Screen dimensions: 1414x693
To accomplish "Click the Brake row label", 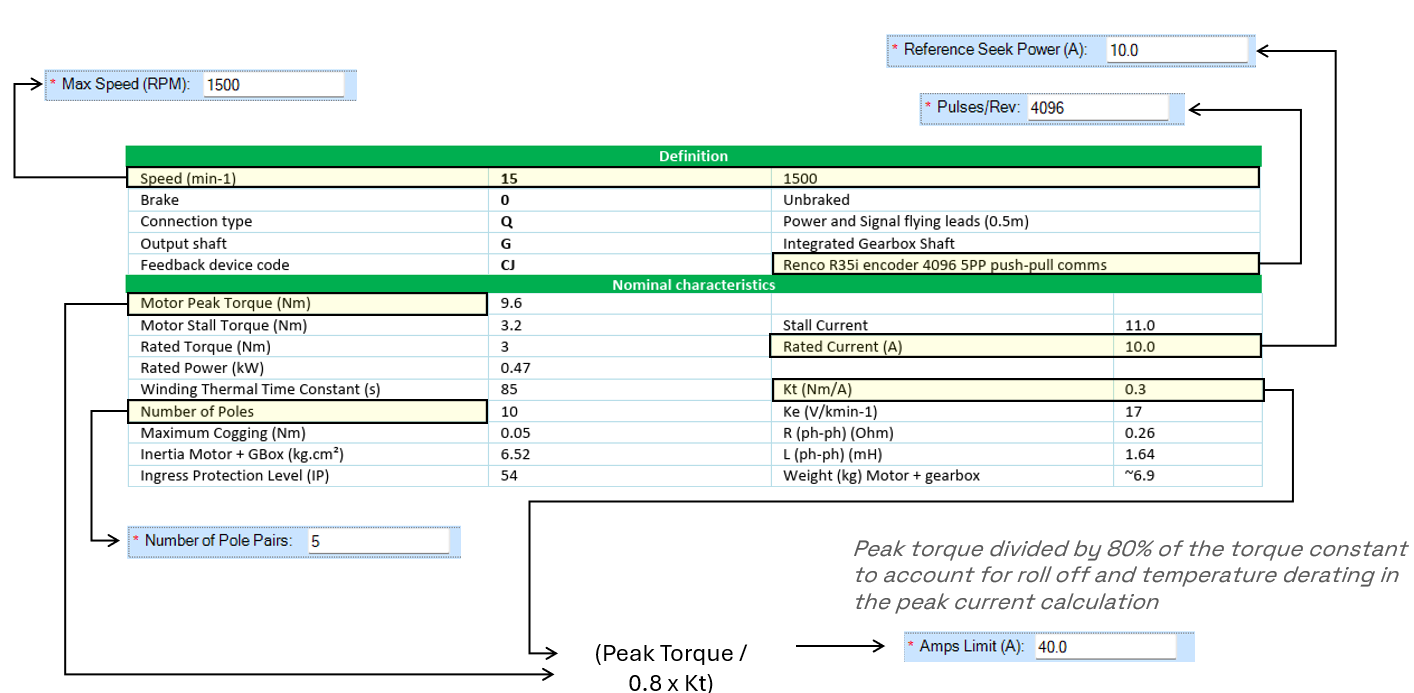I will tap(159, 200).
